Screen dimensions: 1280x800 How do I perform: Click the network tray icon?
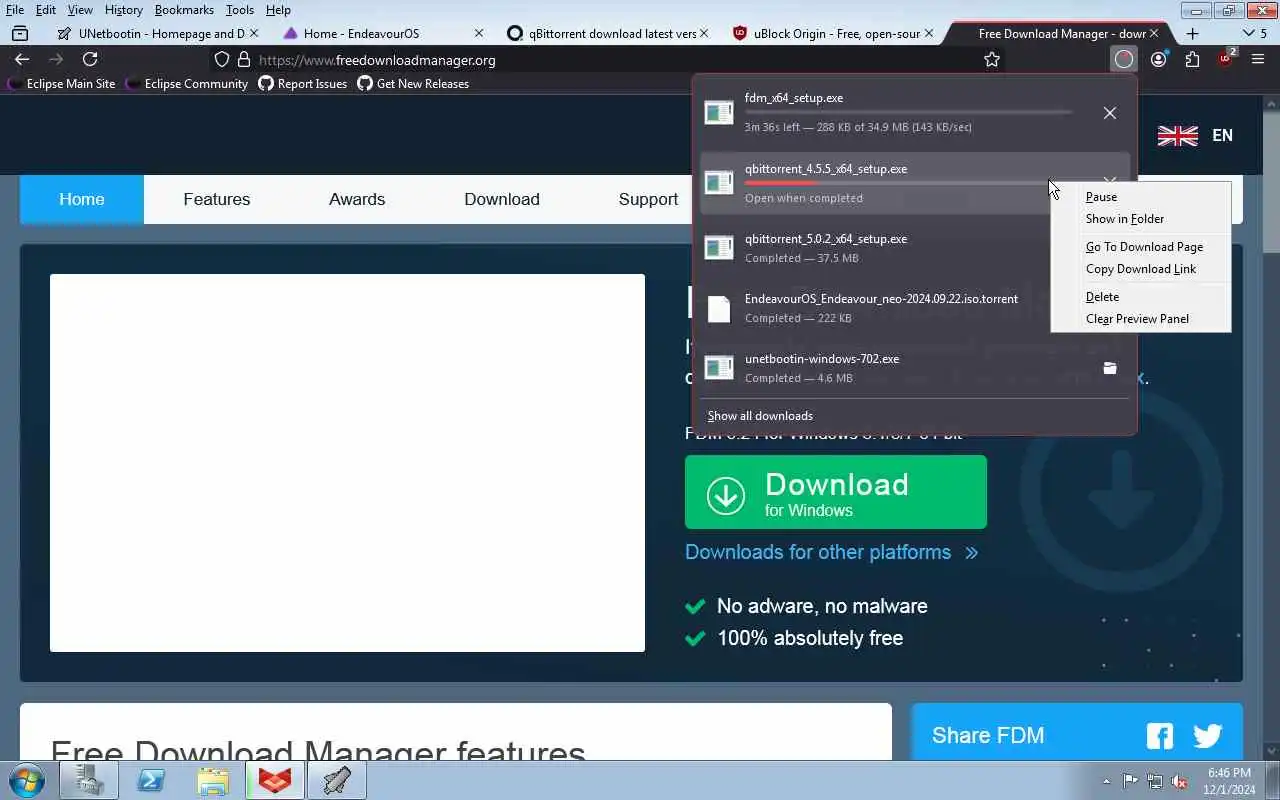[1155, 781]
